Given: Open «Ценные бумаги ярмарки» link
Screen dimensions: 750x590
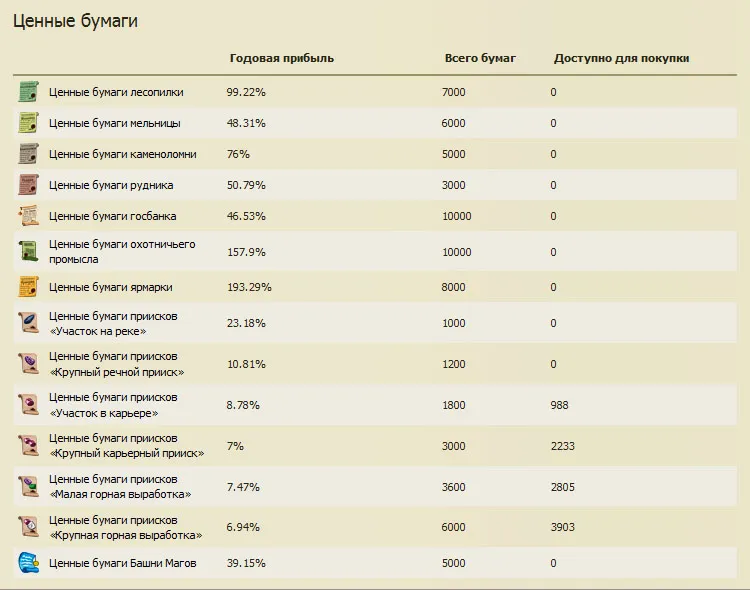Looking at the screenshot, I should pos(110,287).
